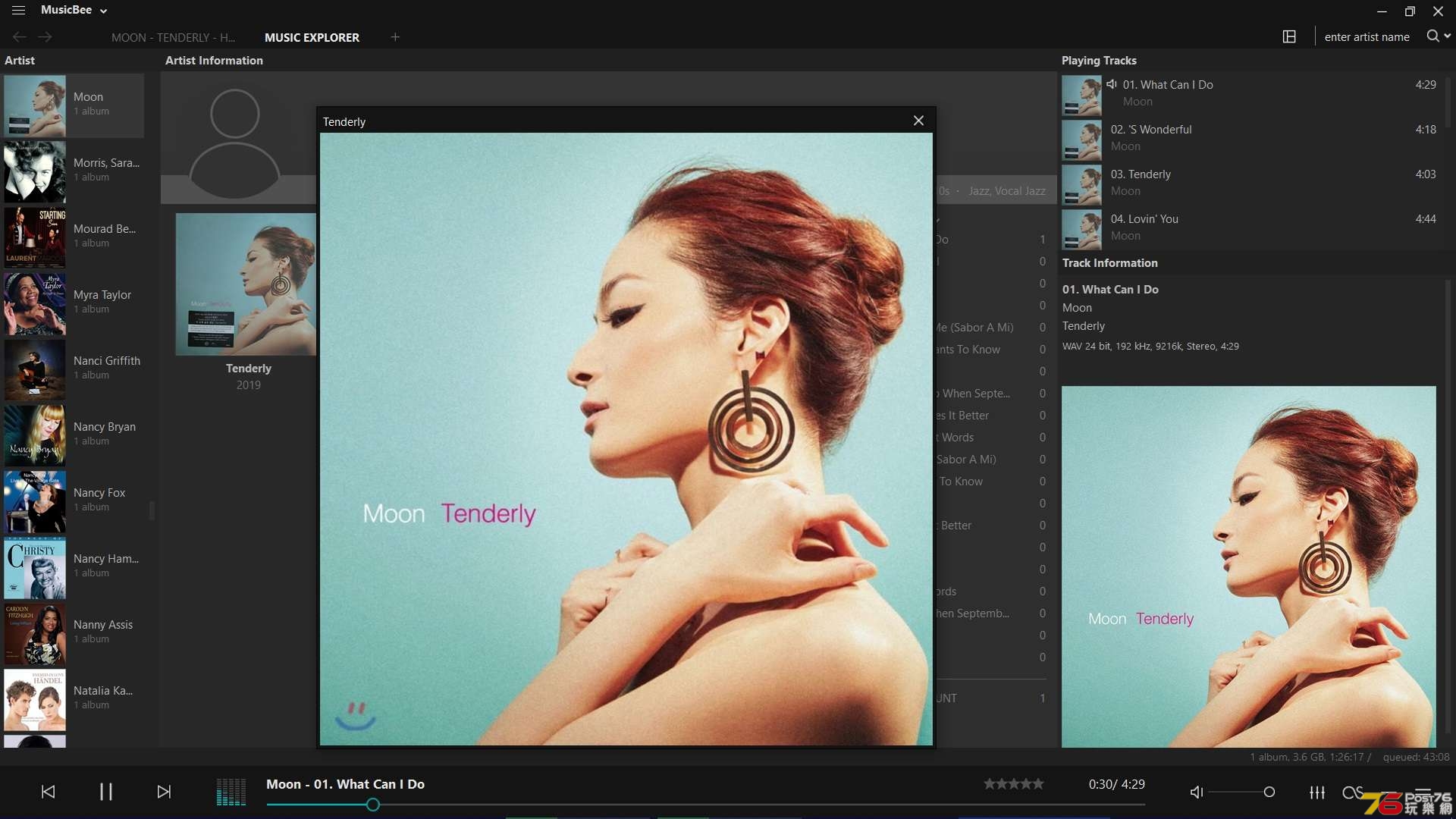
Task: Toggle the Last.fm scrobble icon
Action: 1352,792
